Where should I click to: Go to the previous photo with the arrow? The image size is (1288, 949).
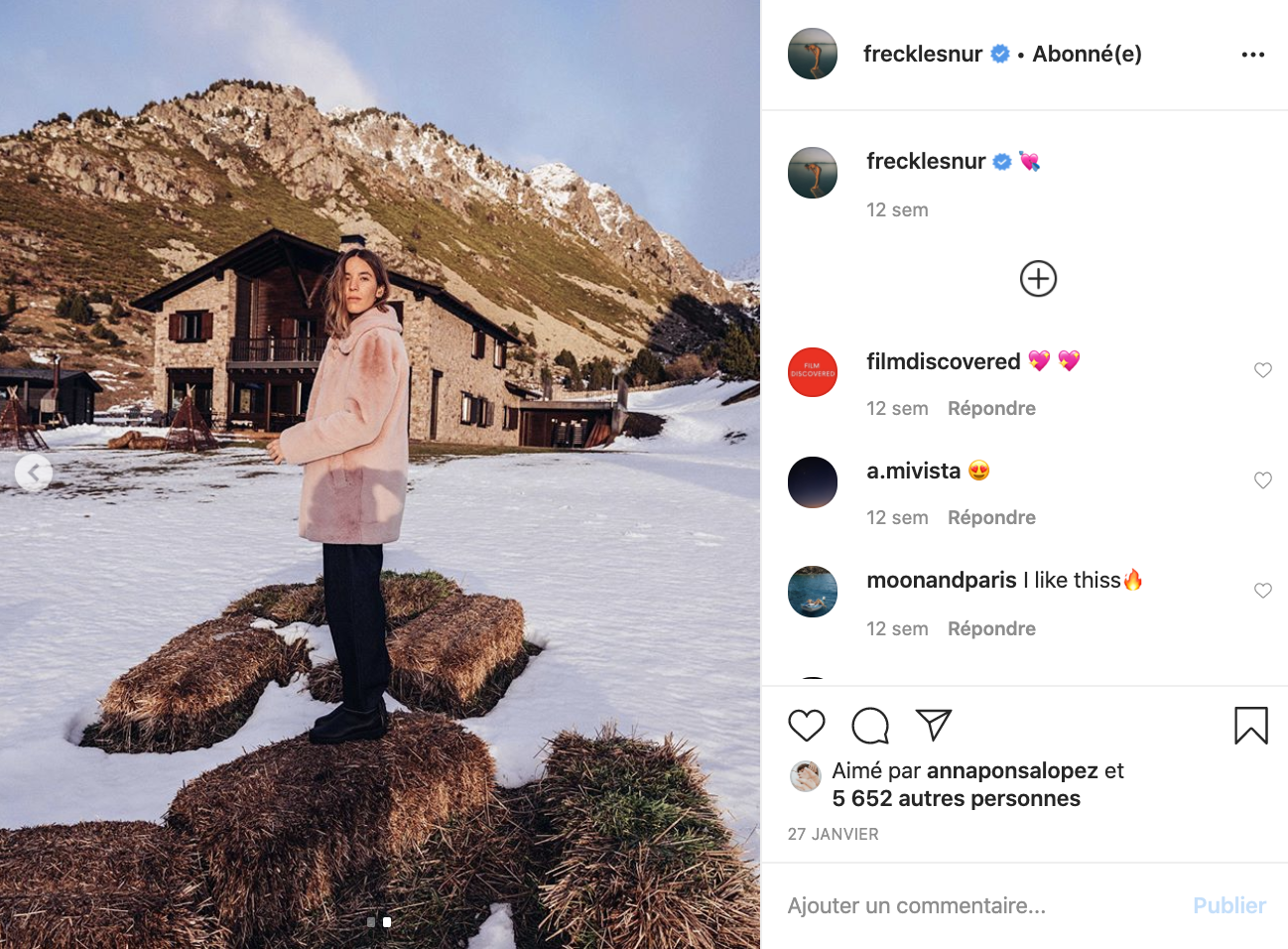33,473
